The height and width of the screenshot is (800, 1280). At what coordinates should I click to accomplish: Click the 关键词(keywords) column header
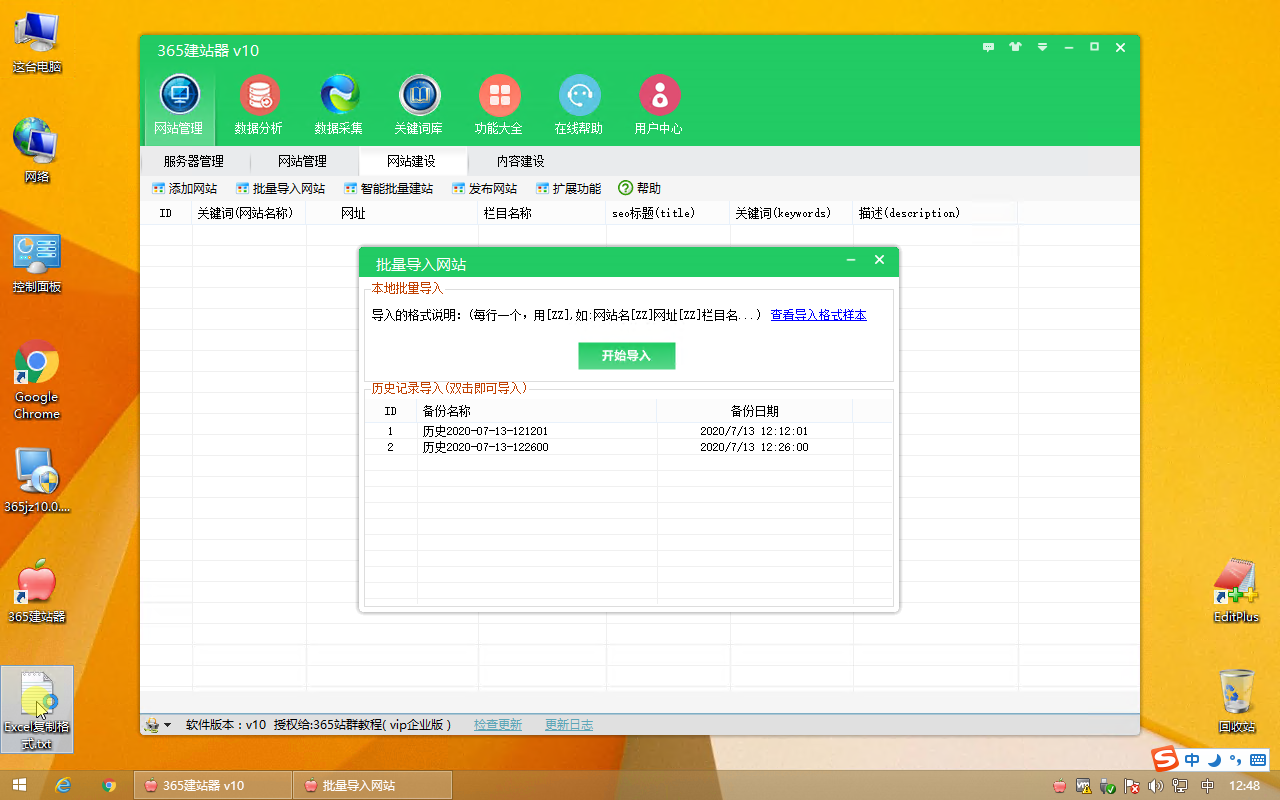792,213
